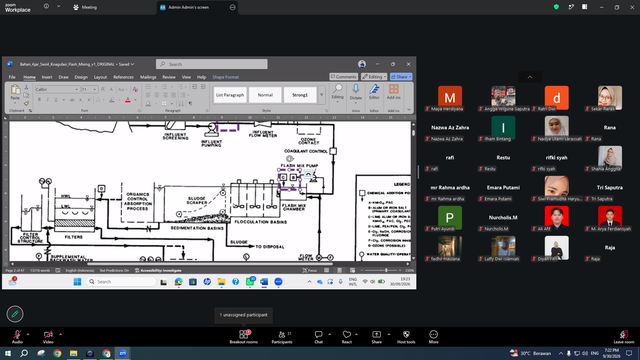Screen dimensions: 640x360
Task: Open the Shape Format tab in Word
Action: pos(225,77)
